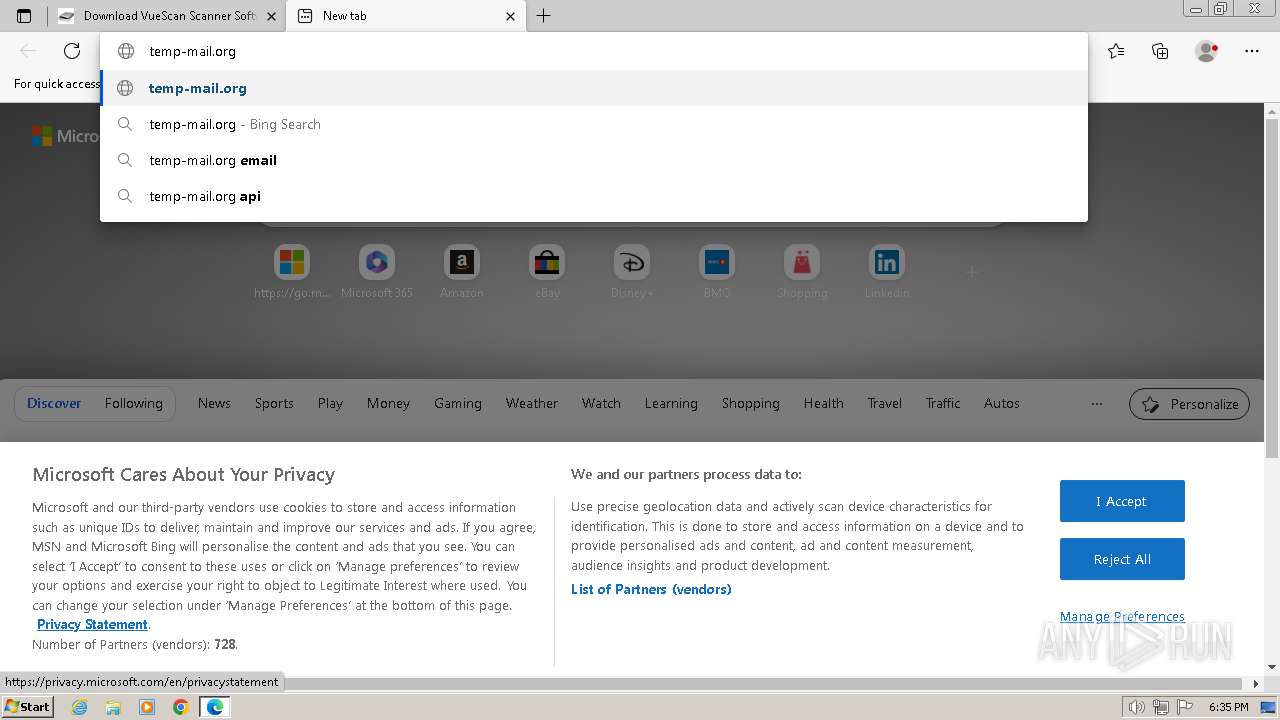1280x720 pixels.
Task: Choose temp-mail.org Bing Search suggestion
Action: (x=594, y=124)
